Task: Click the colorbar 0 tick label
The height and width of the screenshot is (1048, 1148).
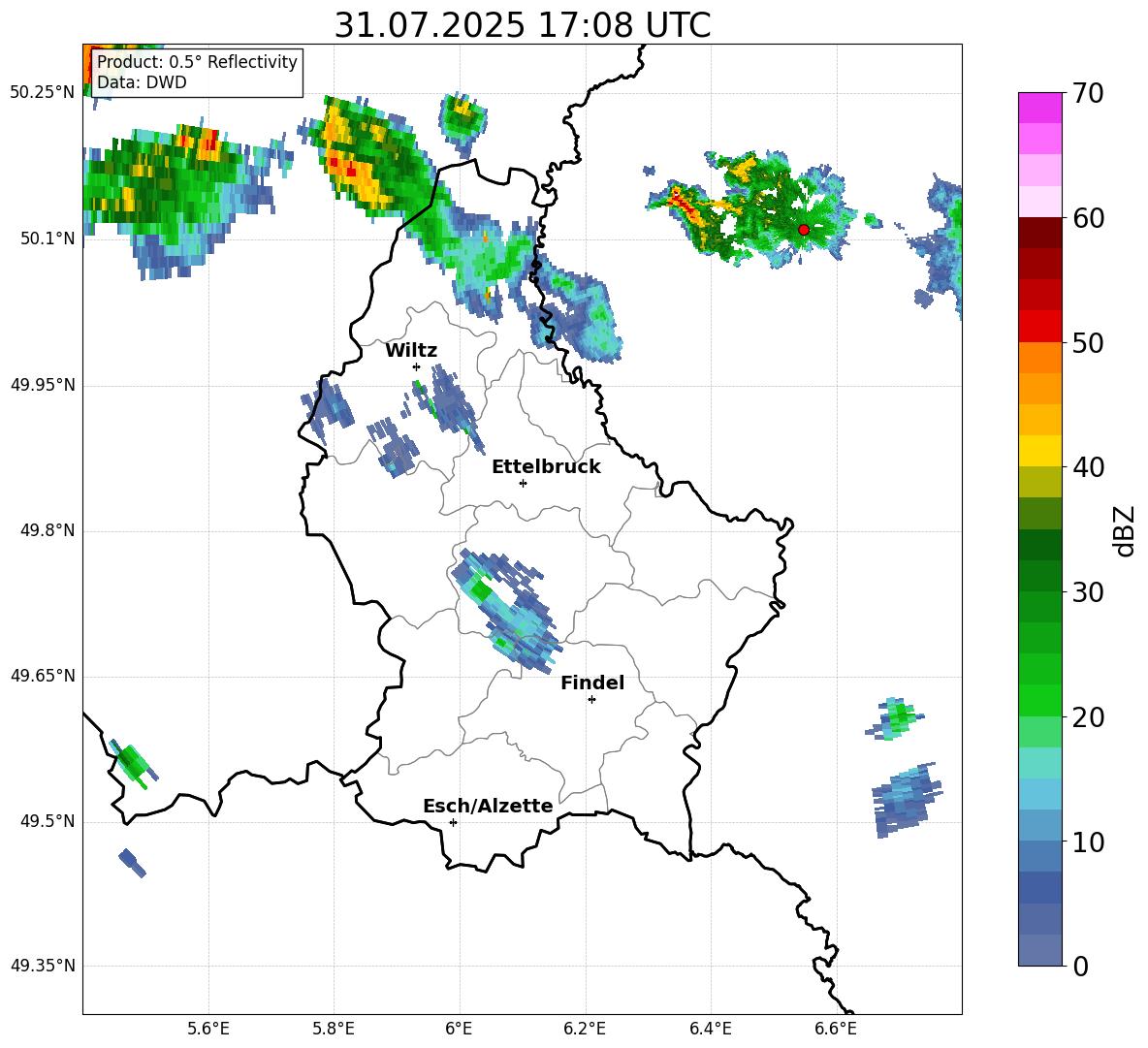Action: pyautogui.click(x=1081, y=966)
